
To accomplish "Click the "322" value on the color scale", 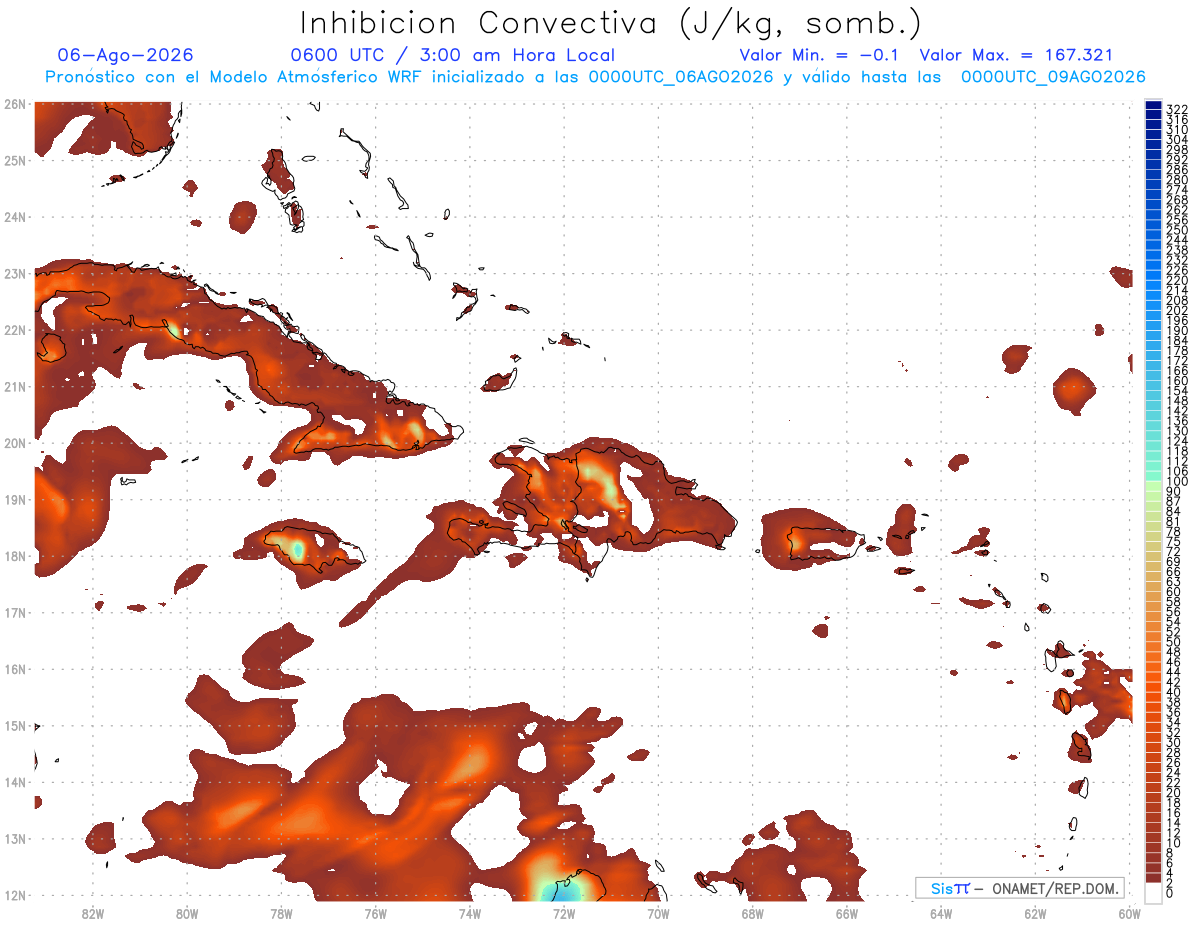I will tap(1177, 109).
